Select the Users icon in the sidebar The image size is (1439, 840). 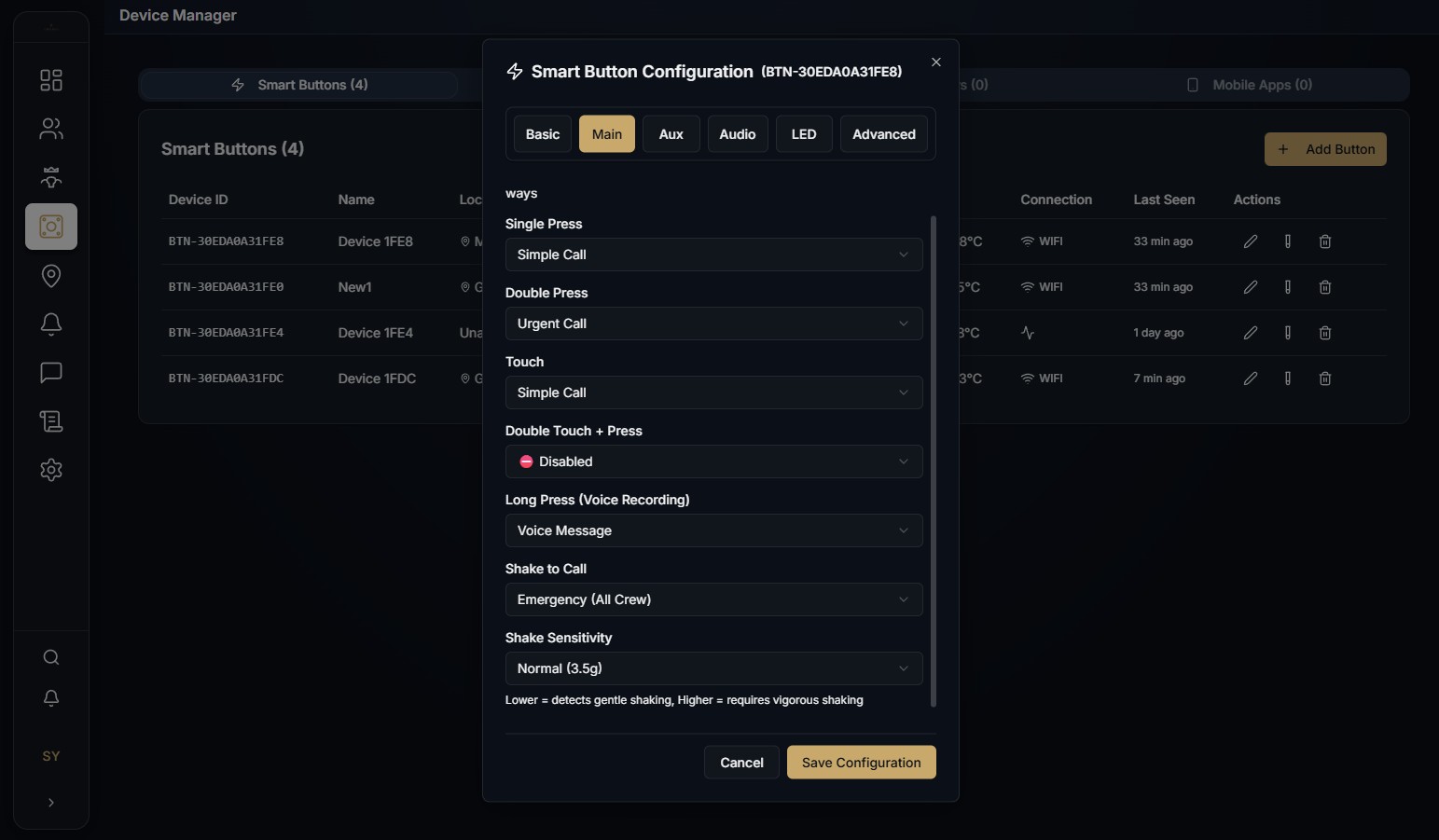tap(51, 129)
